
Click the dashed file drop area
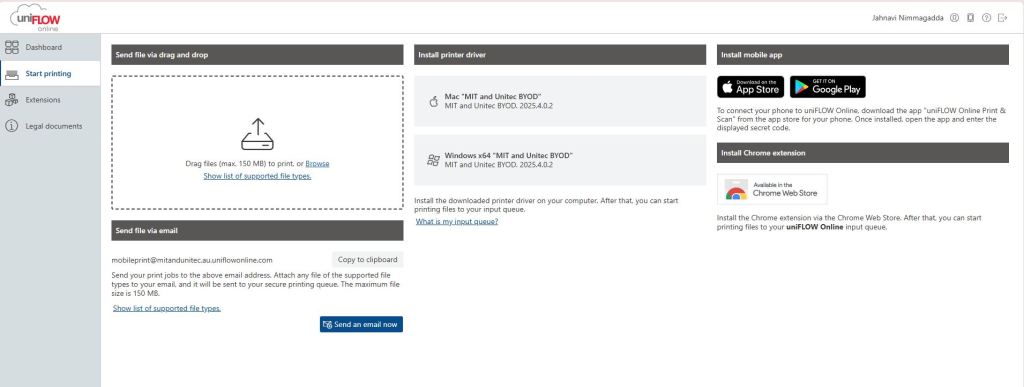[x=257, y=142]
